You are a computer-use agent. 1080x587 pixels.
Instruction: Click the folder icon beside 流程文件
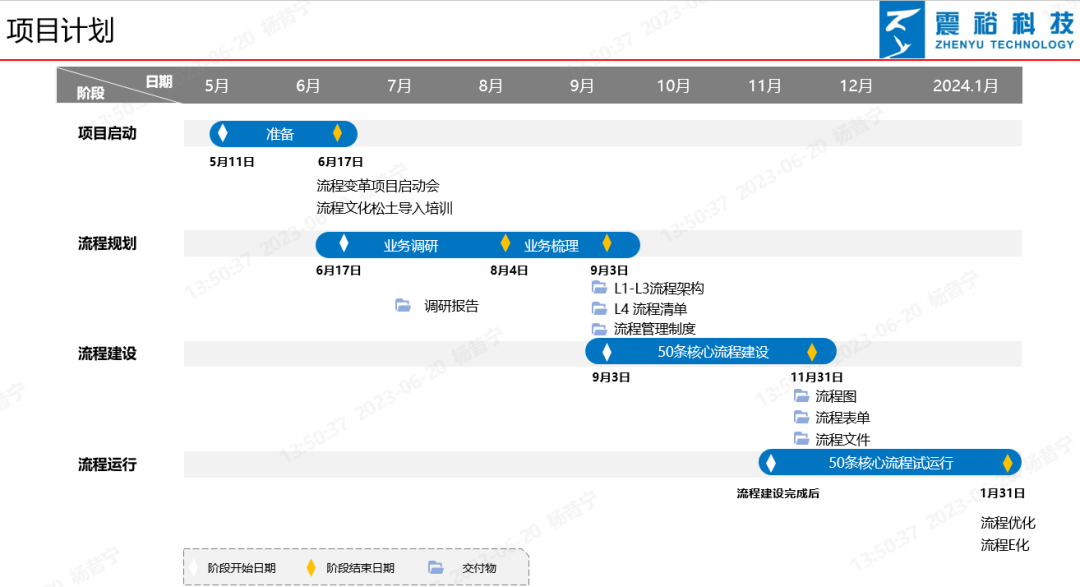point(801,439)
